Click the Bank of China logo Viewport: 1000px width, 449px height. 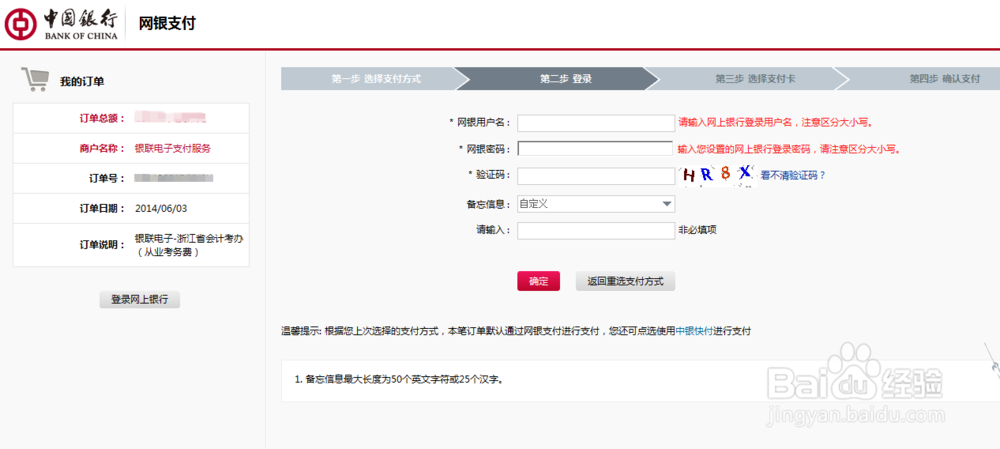[61, 24]
